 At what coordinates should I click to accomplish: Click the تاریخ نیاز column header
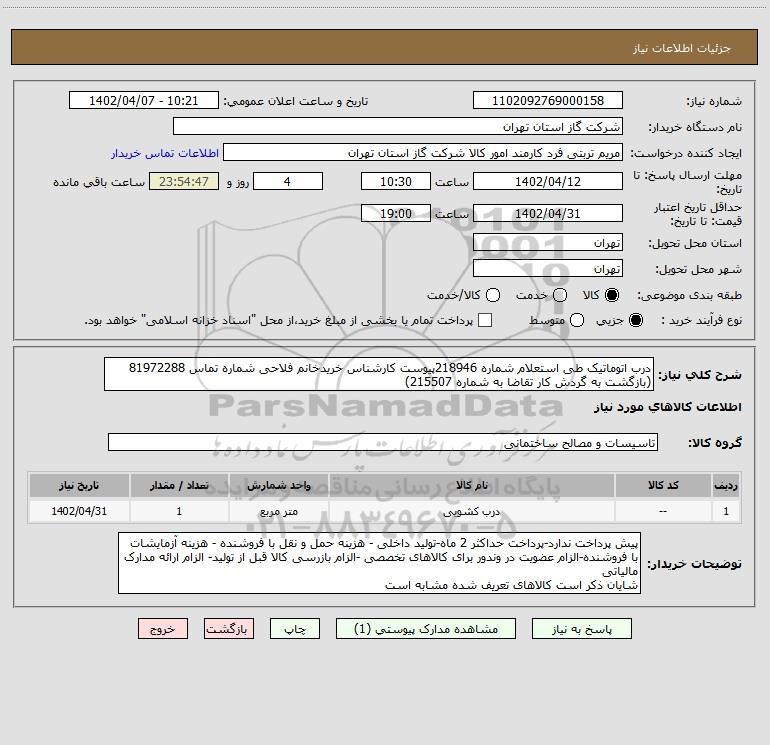pos(79,485)
